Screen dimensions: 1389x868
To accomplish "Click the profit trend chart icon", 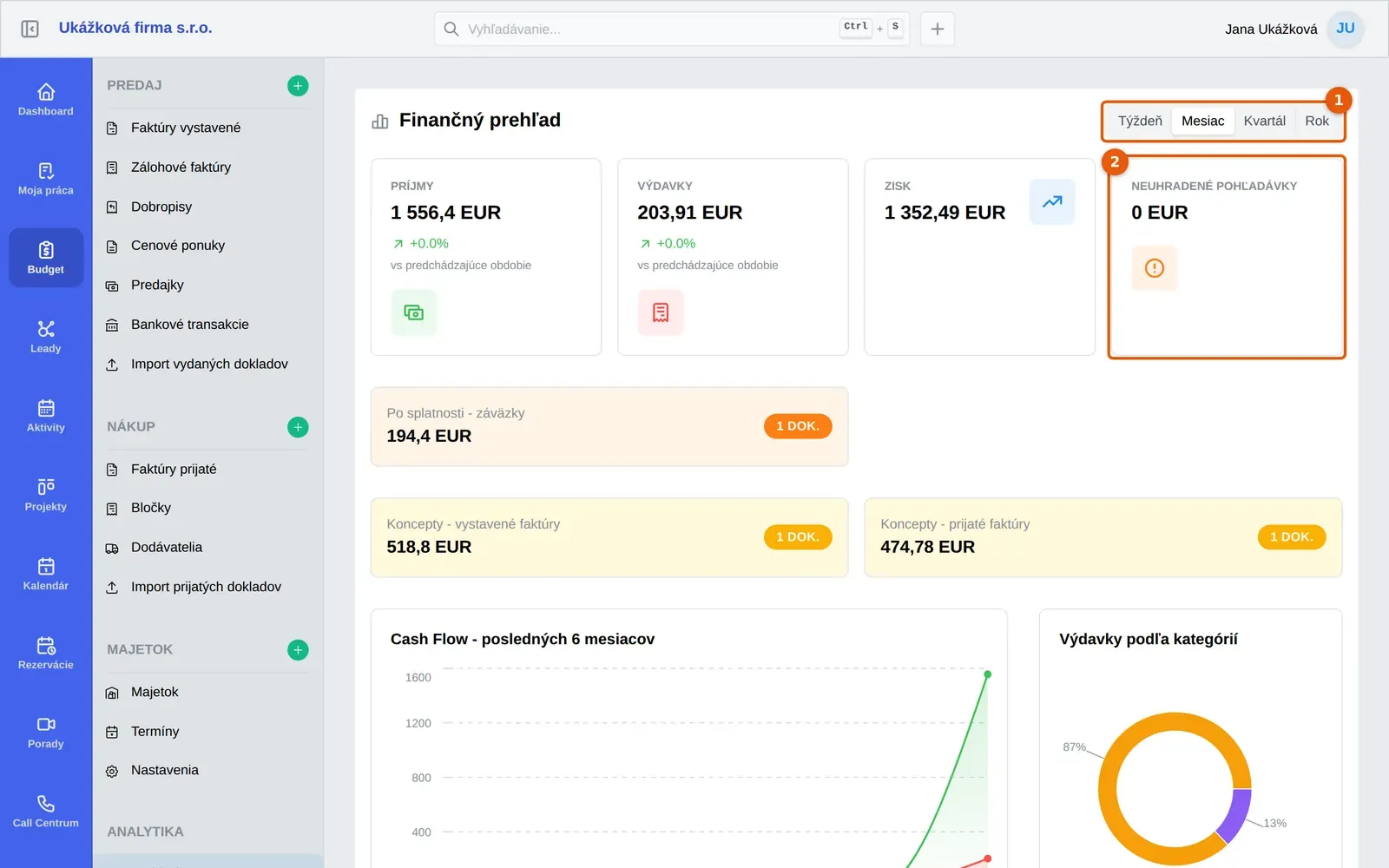I will (x=1052, y=201).
